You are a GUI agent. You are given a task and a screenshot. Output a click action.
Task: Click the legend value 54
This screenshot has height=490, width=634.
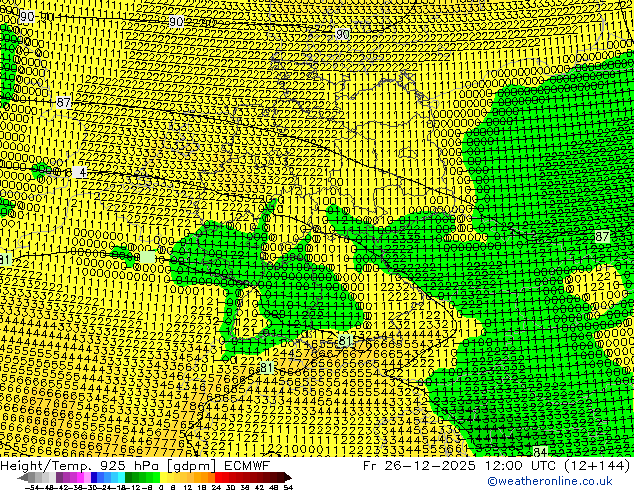[288, 487]
